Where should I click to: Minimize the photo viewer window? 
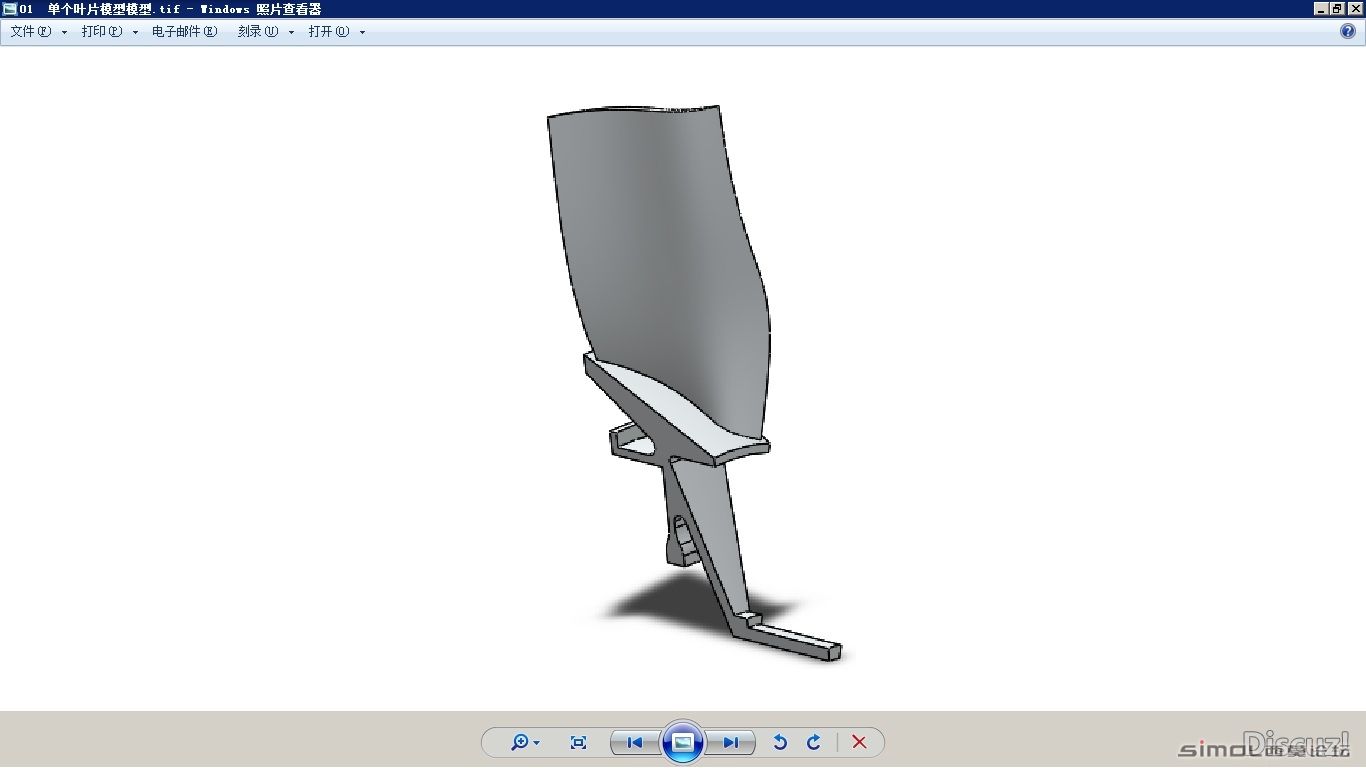pyautogui.click(x=1321, y=9)
